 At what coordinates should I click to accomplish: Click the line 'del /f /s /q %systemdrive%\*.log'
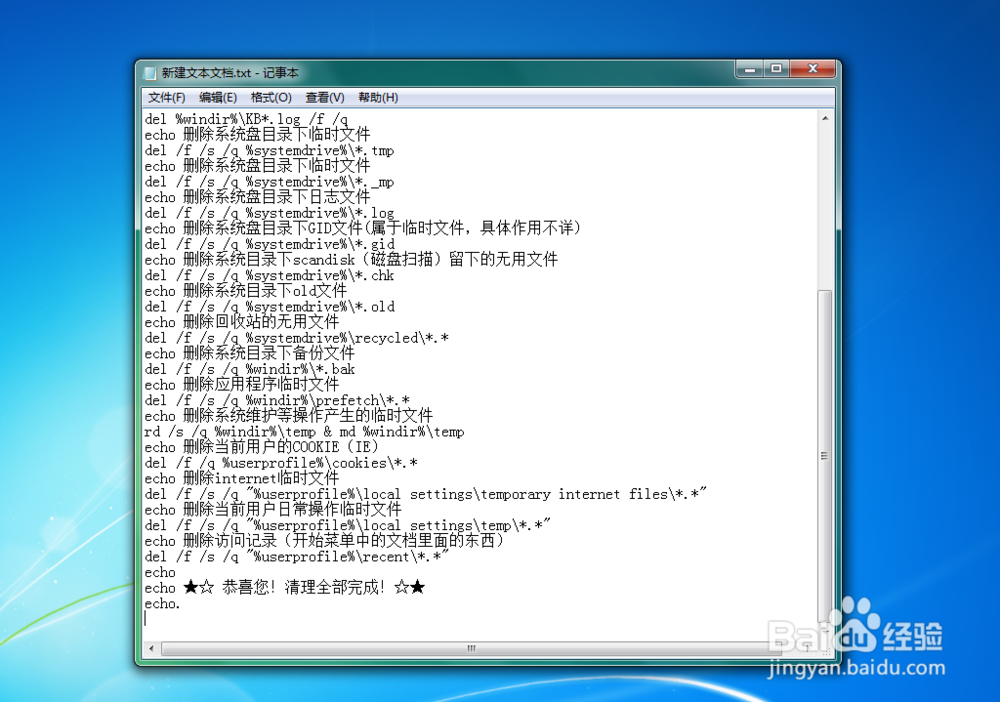coord(269,213)
